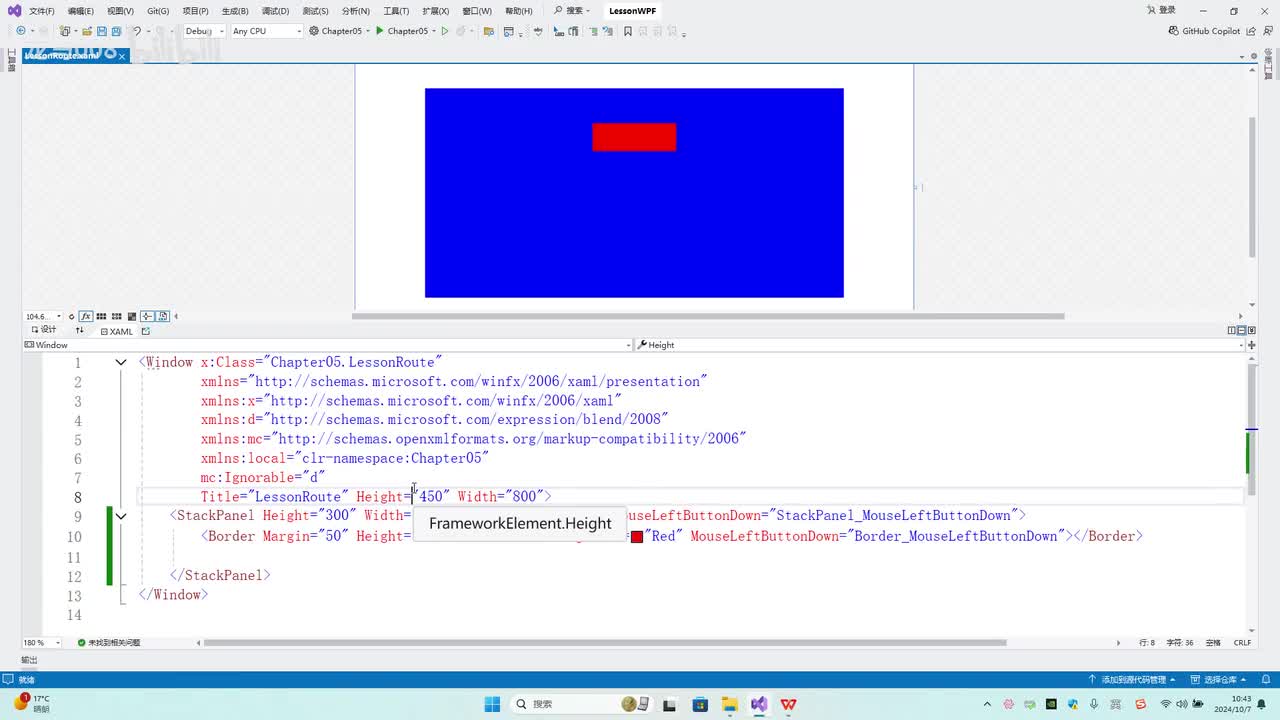
Task: Toggle snapping to snaplines icon
Action: coord(147,316)
